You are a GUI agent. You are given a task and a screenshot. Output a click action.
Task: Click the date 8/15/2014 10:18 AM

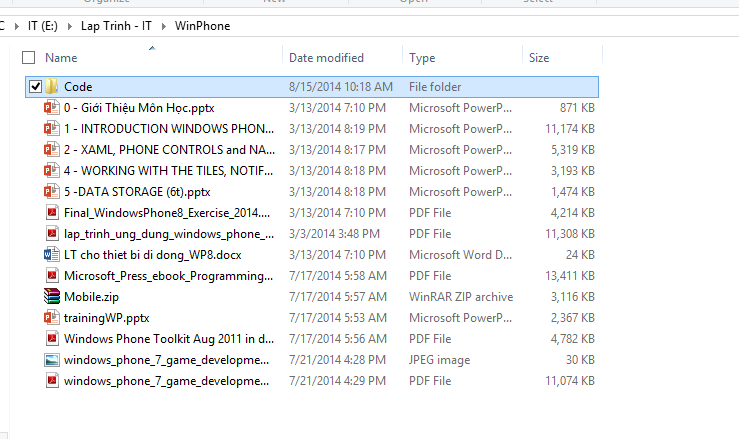click(x=341, y=86)
